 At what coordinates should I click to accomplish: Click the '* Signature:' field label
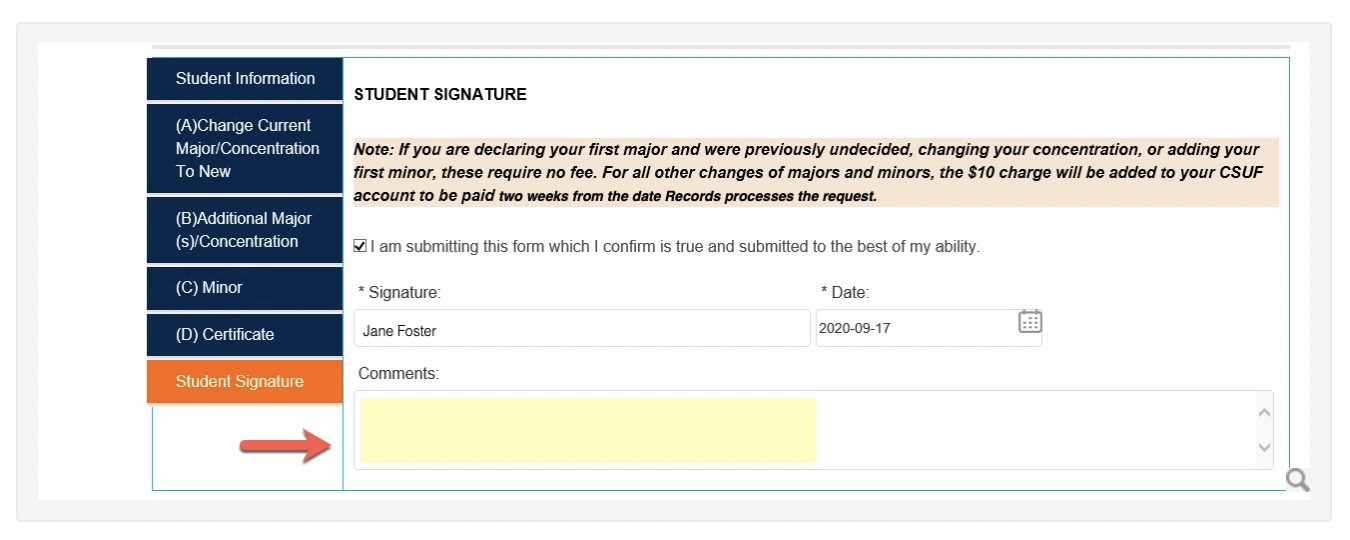point(399,293)
